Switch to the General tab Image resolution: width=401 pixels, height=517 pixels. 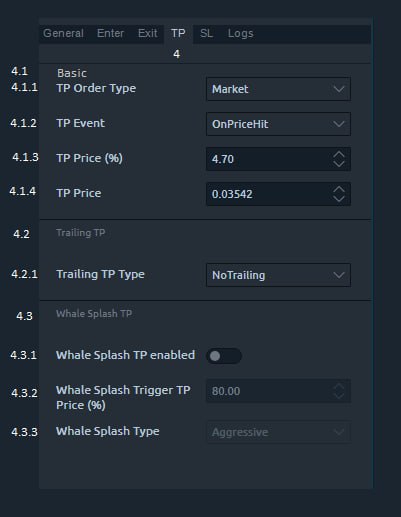[63, 33]
